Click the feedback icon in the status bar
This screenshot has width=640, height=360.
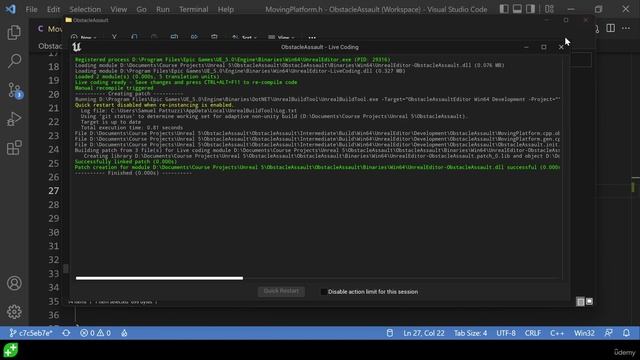click(x=609, y=333)
